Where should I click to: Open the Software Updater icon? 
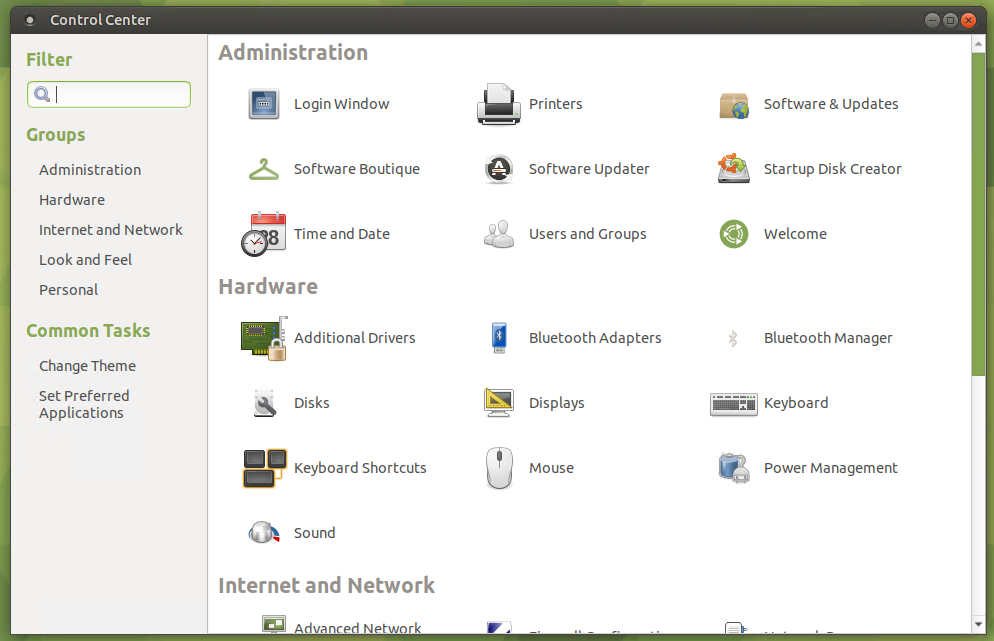point(499,169)
